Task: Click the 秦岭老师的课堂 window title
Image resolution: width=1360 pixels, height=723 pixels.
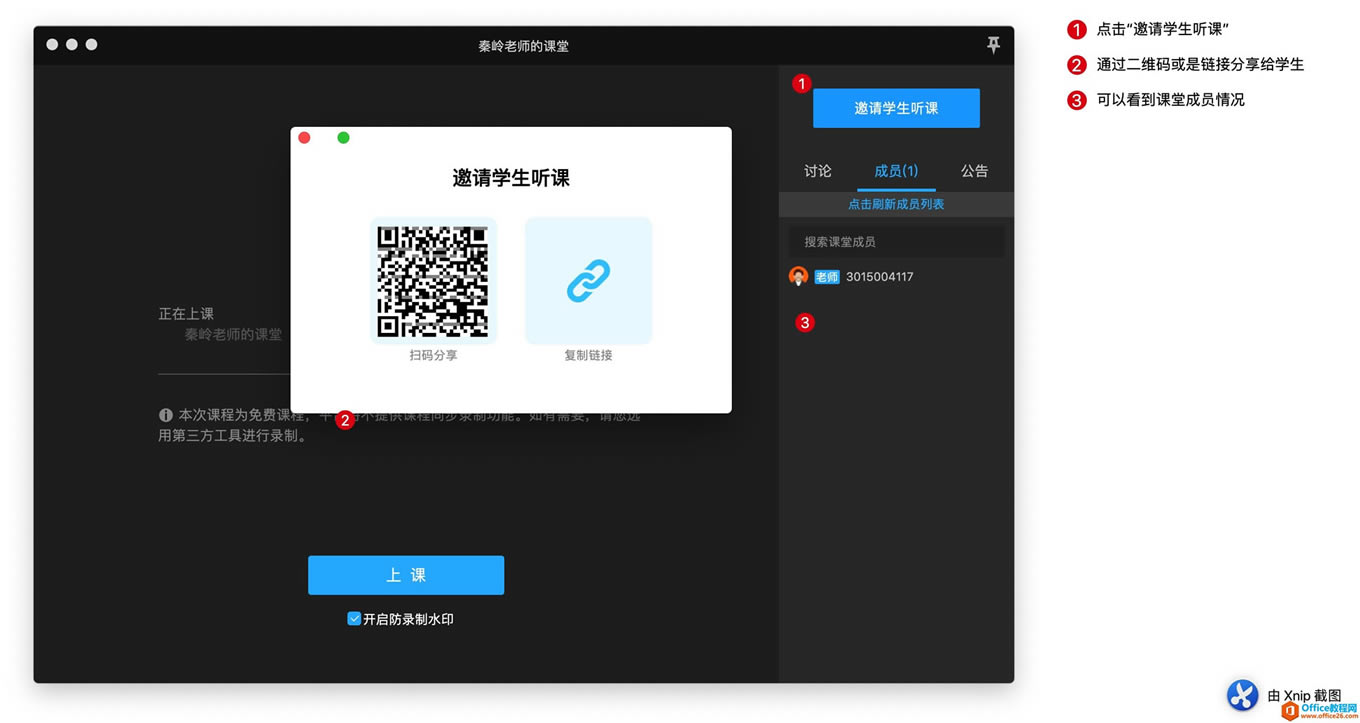Action: pyautogui.click(x=523, y=46)
